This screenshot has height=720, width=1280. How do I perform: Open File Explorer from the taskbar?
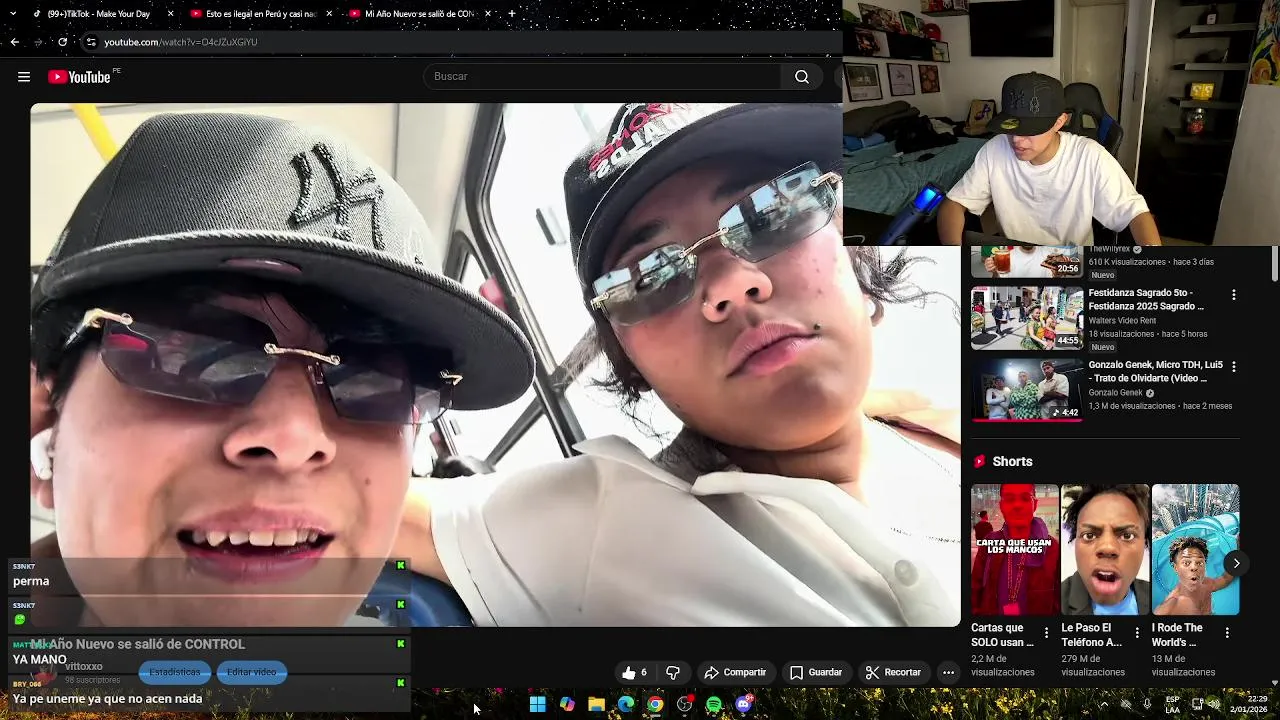596,704
